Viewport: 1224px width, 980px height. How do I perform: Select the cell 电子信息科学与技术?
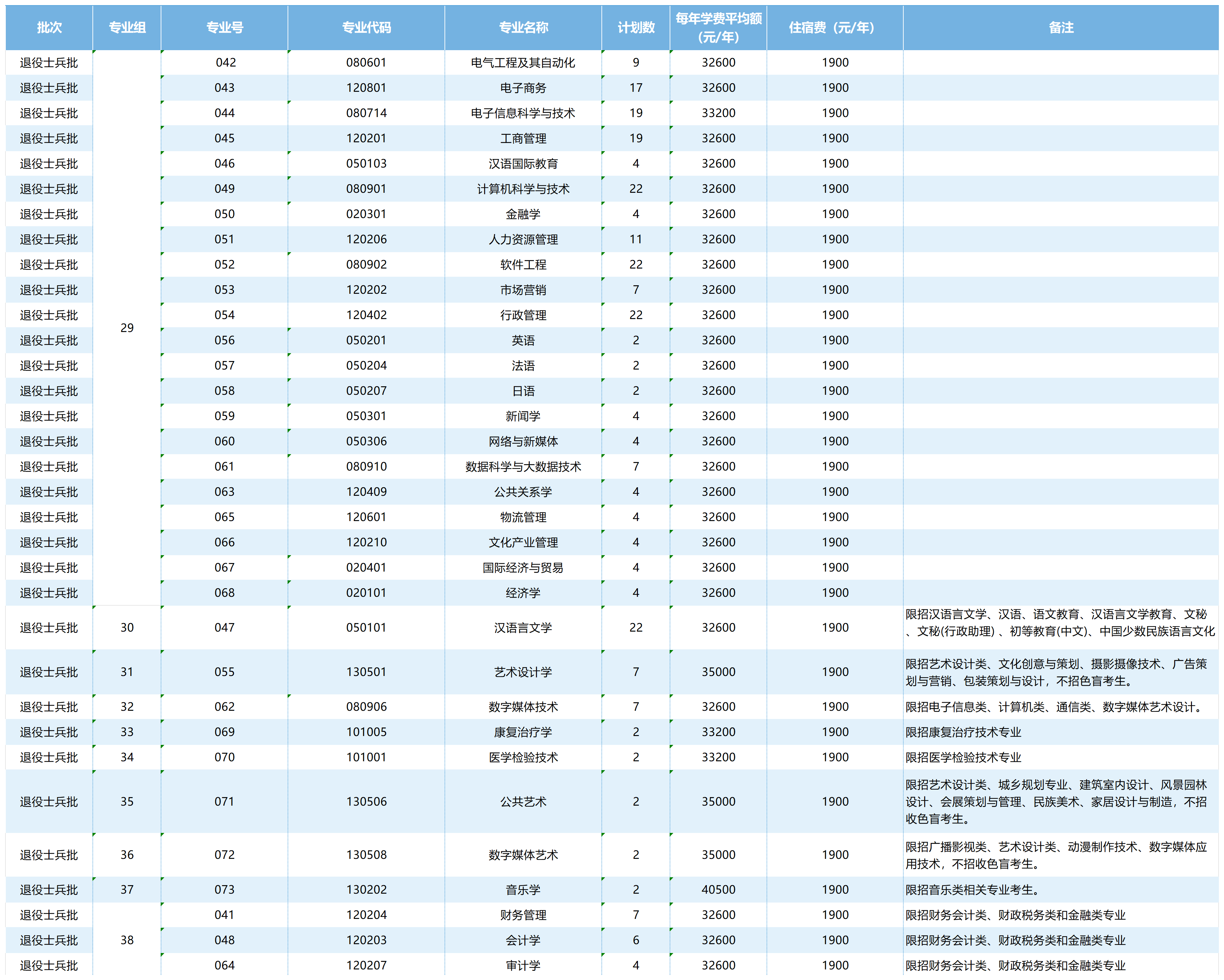point(523,113)
